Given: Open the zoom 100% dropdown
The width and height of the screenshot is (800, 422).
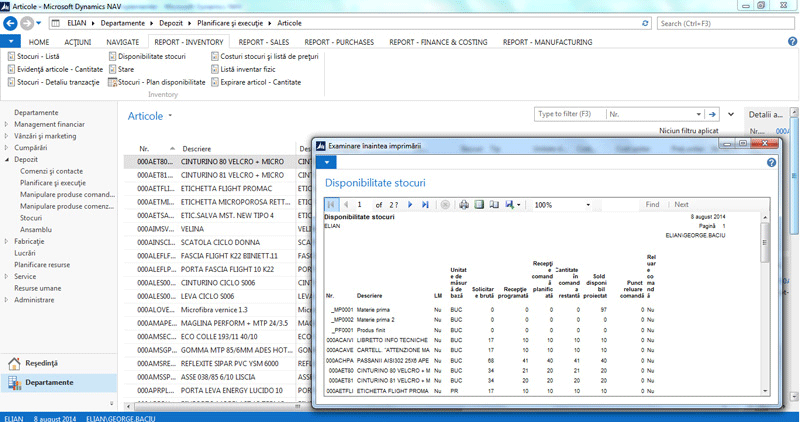Looking at the screenshot, I should pyautogui.click(x=588, y=205).
